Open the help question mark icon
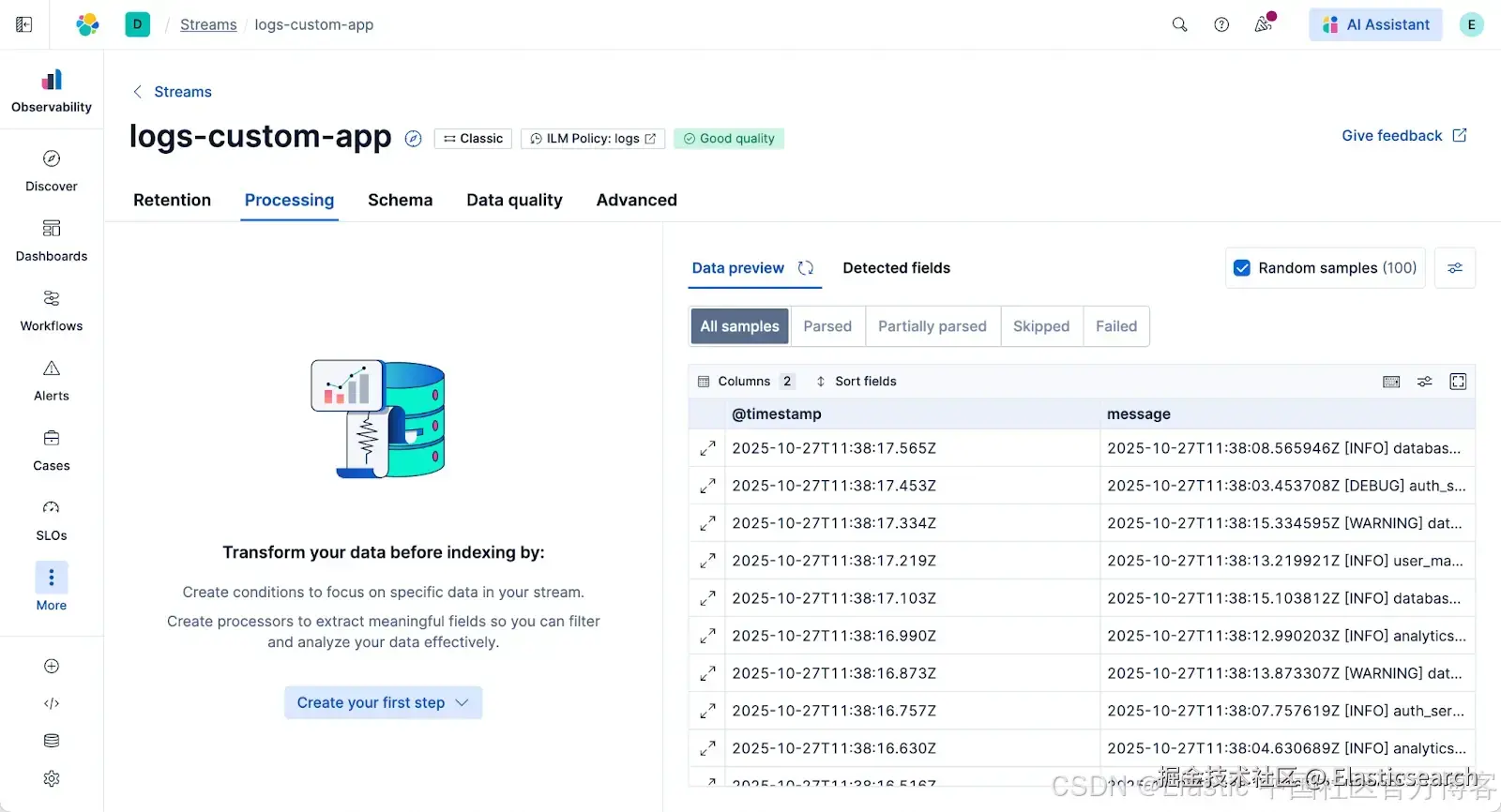 1221,25
